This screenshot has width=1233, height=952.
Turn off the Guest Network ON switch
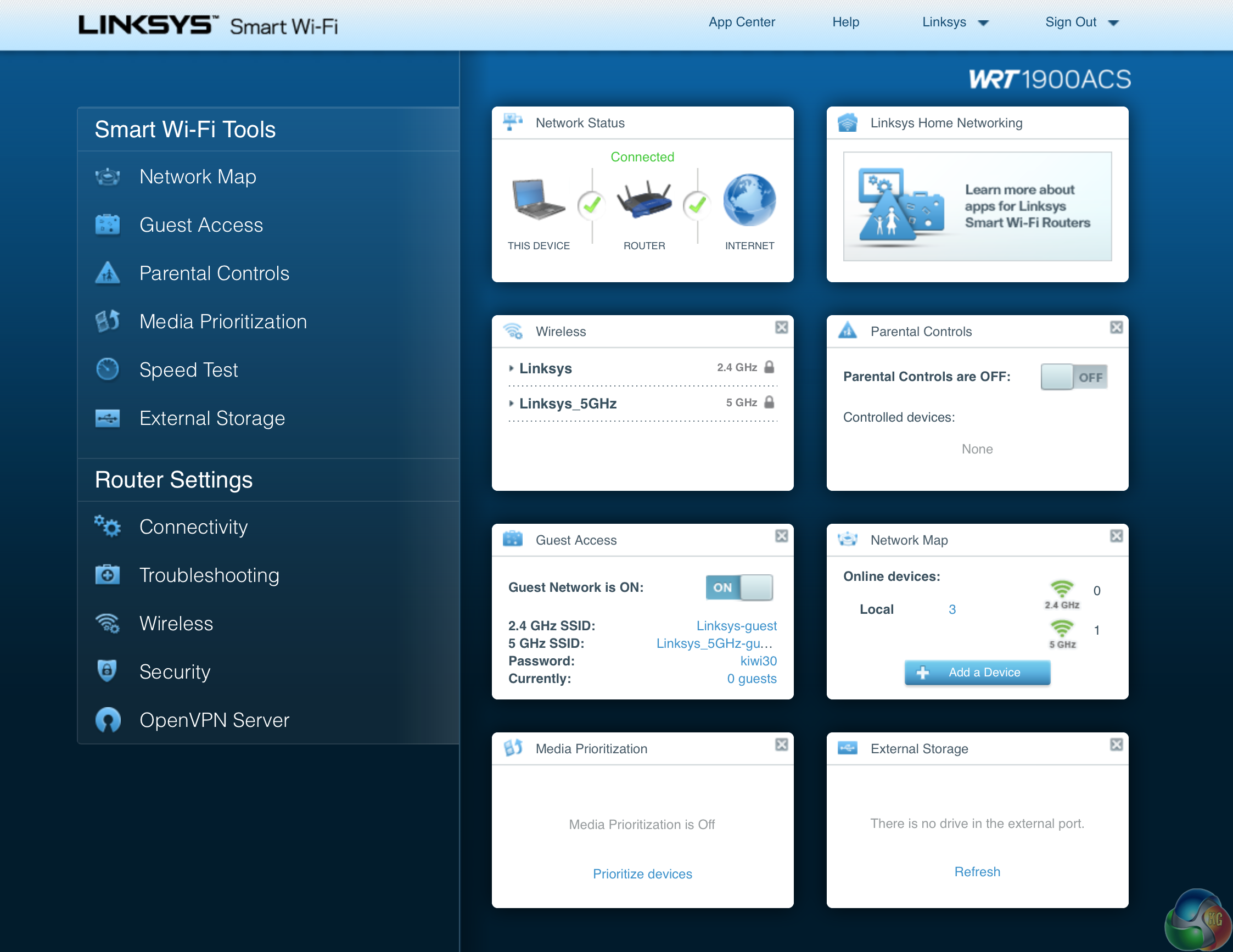coord(738,587)
